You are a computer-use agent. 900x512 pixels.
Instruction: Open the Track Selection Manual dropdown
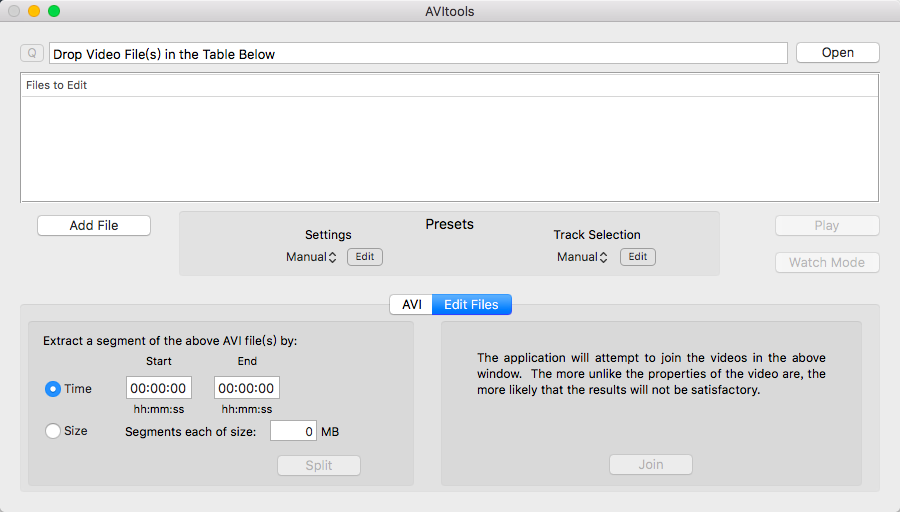click(582, 257)
